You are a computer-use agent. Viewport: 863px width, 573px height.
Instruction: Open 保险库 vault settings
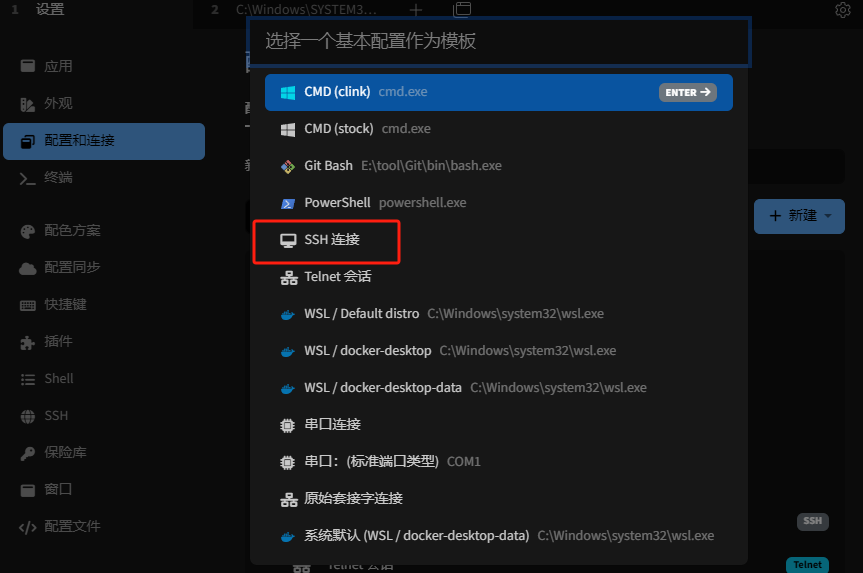[65, 452]
